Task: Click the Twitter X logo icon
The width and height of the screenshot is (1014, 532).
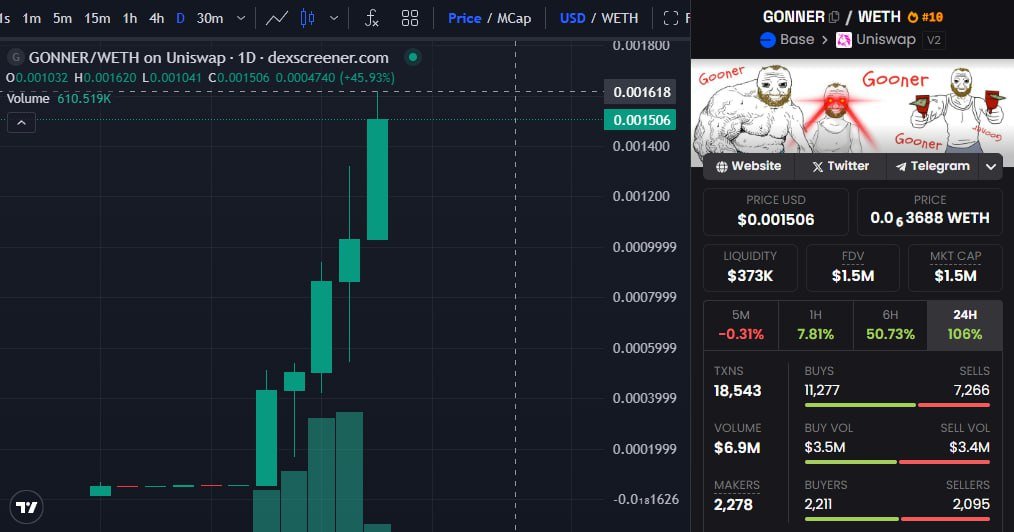Action: (x=817, y=167)
